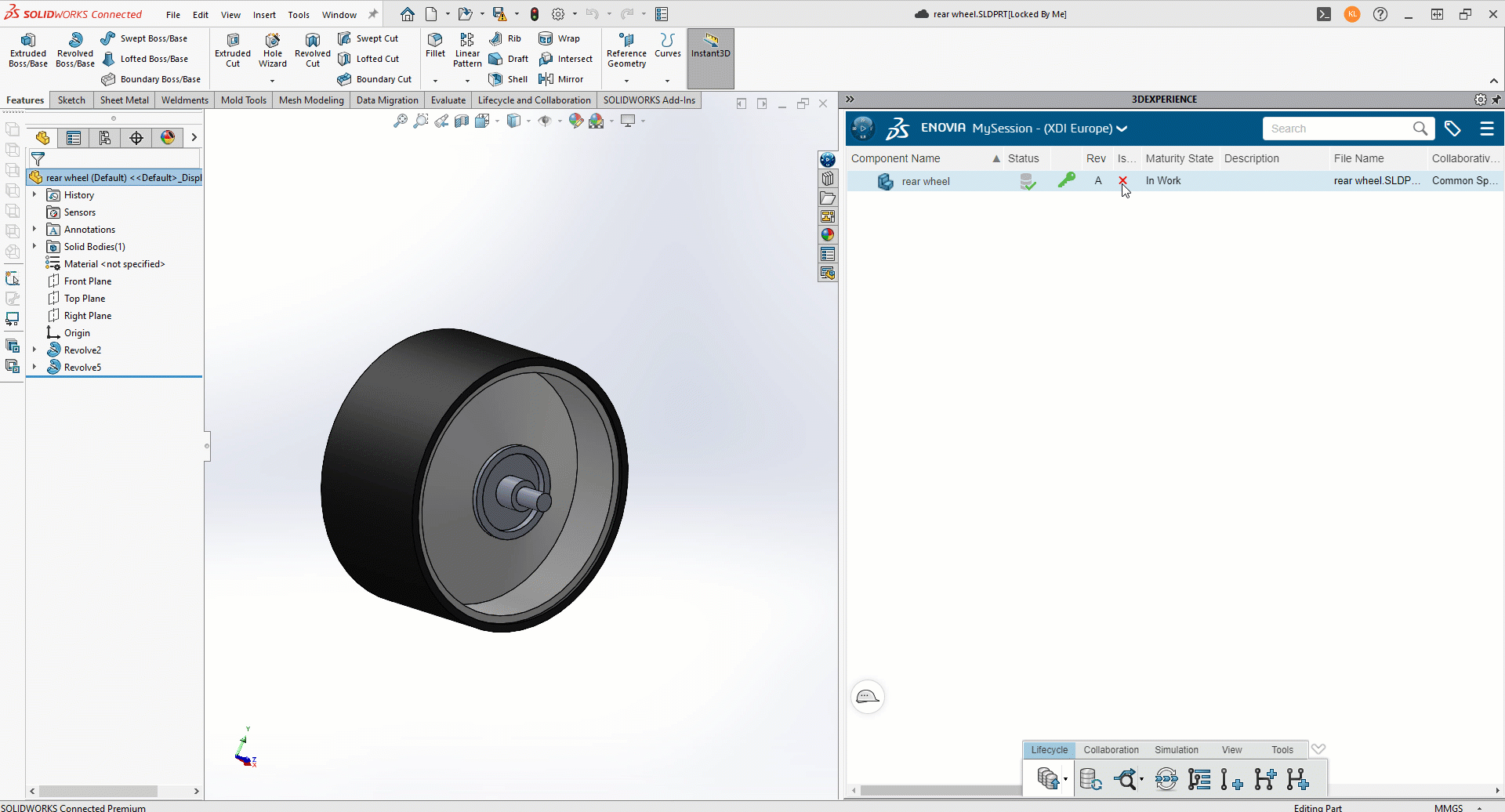This screenshot has width=1505, height=812.
Task: Click in the ENOVIA Search field
Action: click(1337, 129)
